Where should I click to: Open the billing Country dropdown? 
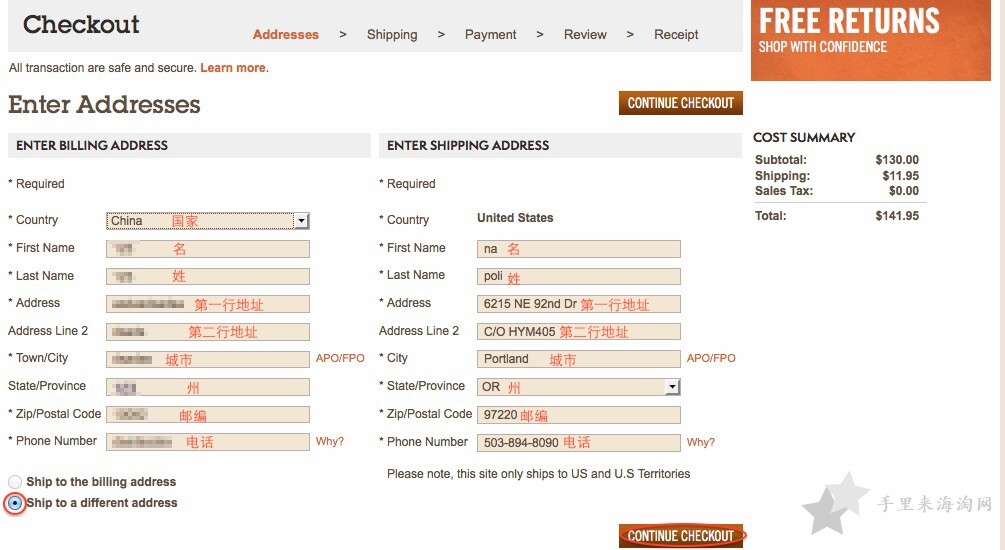tap(208, 221)
